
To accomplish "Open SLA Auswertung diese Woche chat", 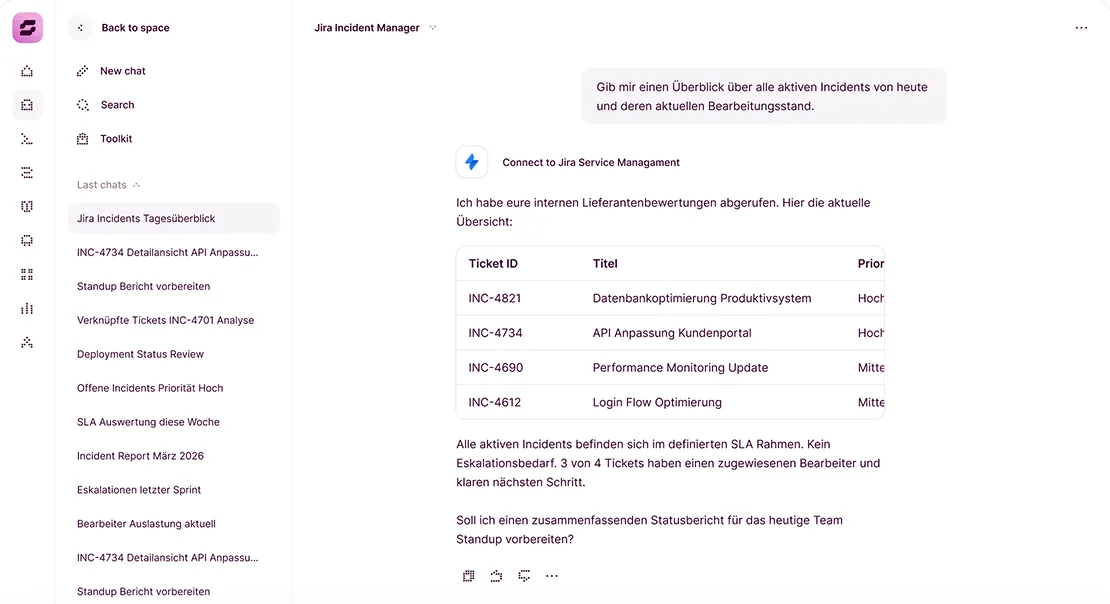I will (148, 422).
